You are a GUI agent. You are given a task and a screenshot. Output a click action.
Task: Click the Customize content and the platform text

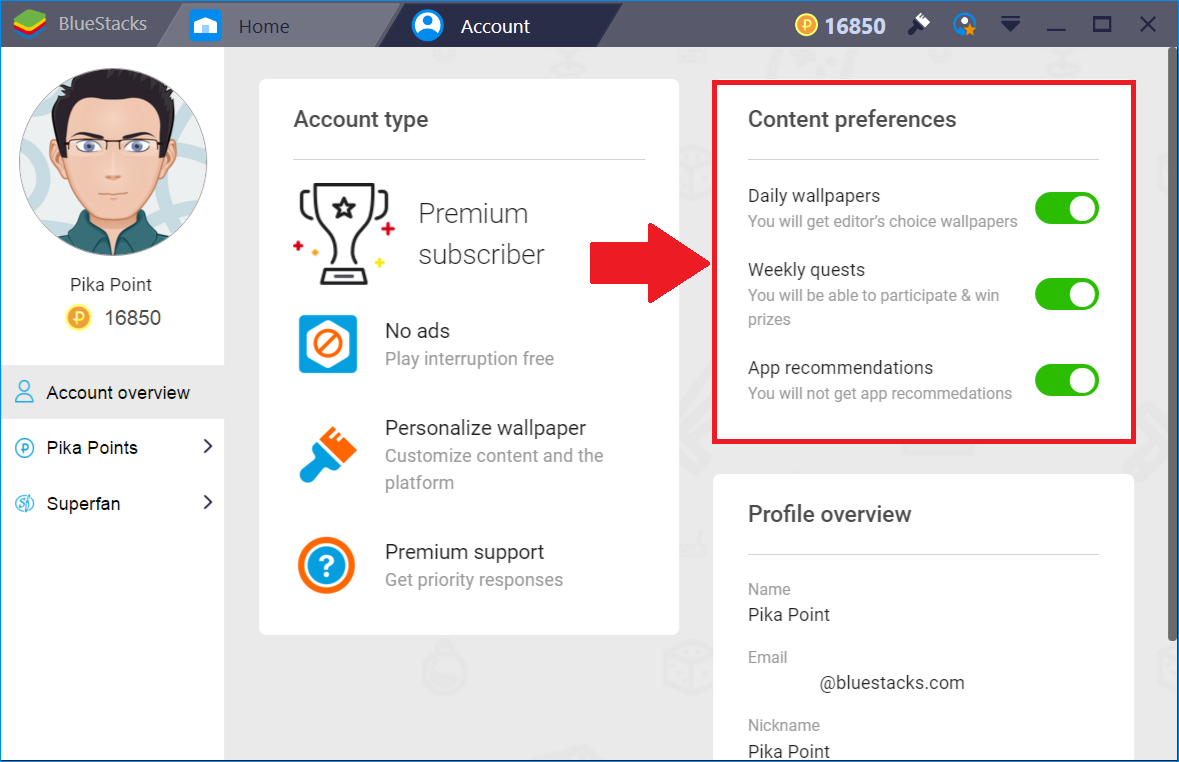[x=494, y=469]
